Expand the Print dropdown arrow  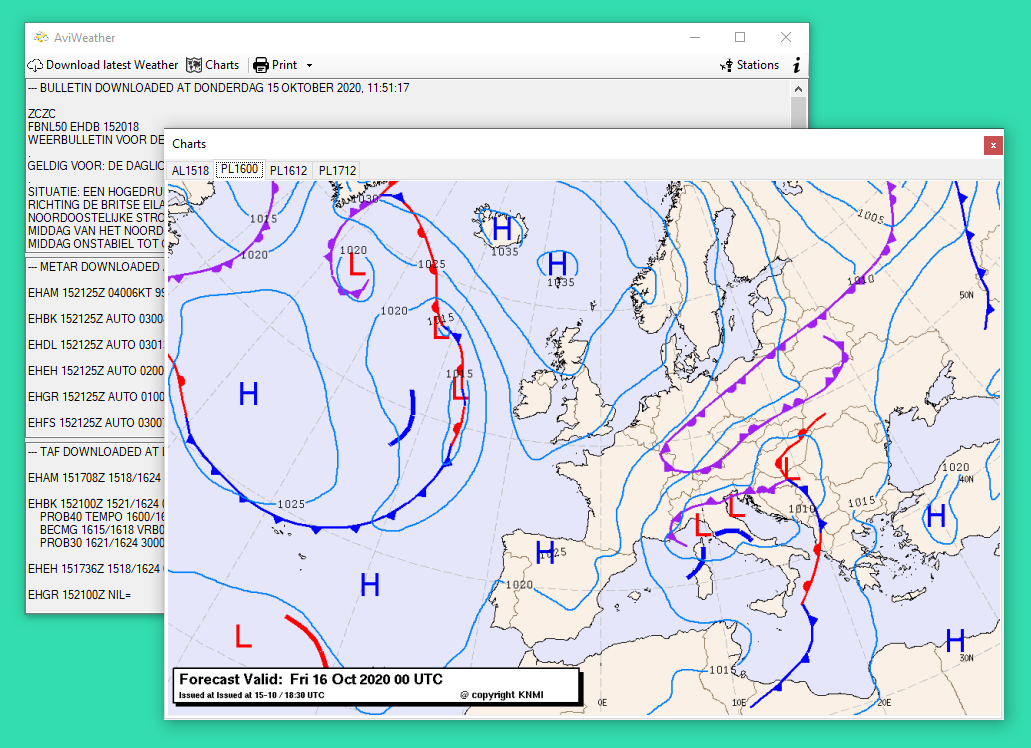309,65
